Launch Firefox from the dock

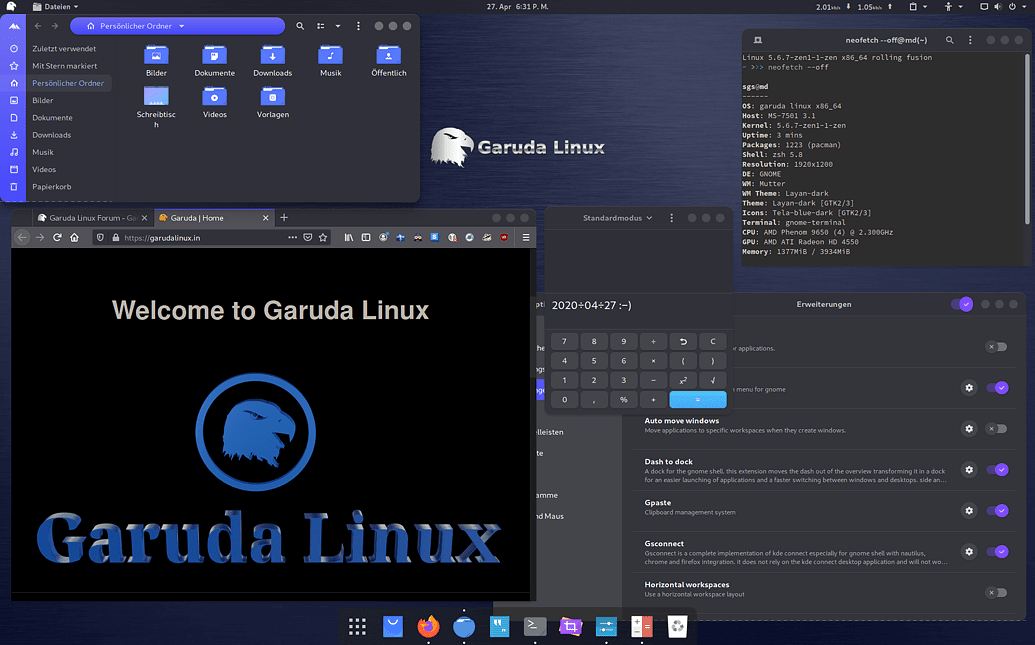click(428, 627)
